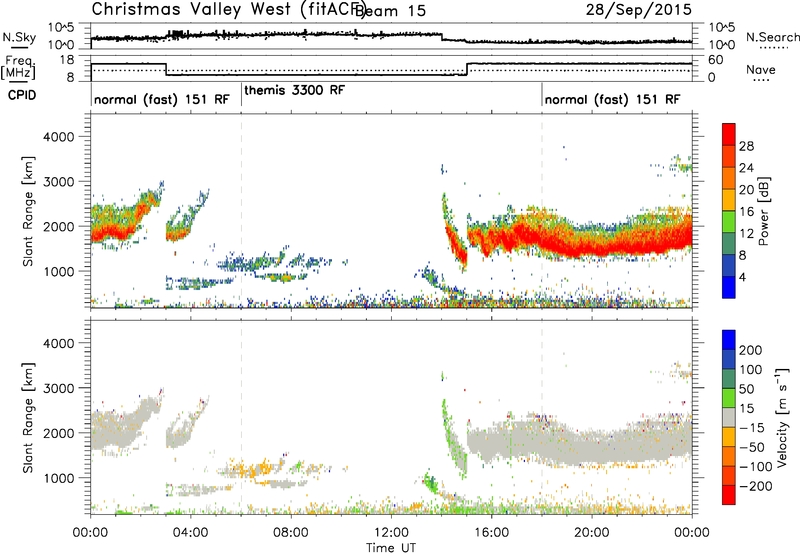Click the 12 tick on the Power colorbar
The image size is (800, 554).
click(x=746, y=234)
